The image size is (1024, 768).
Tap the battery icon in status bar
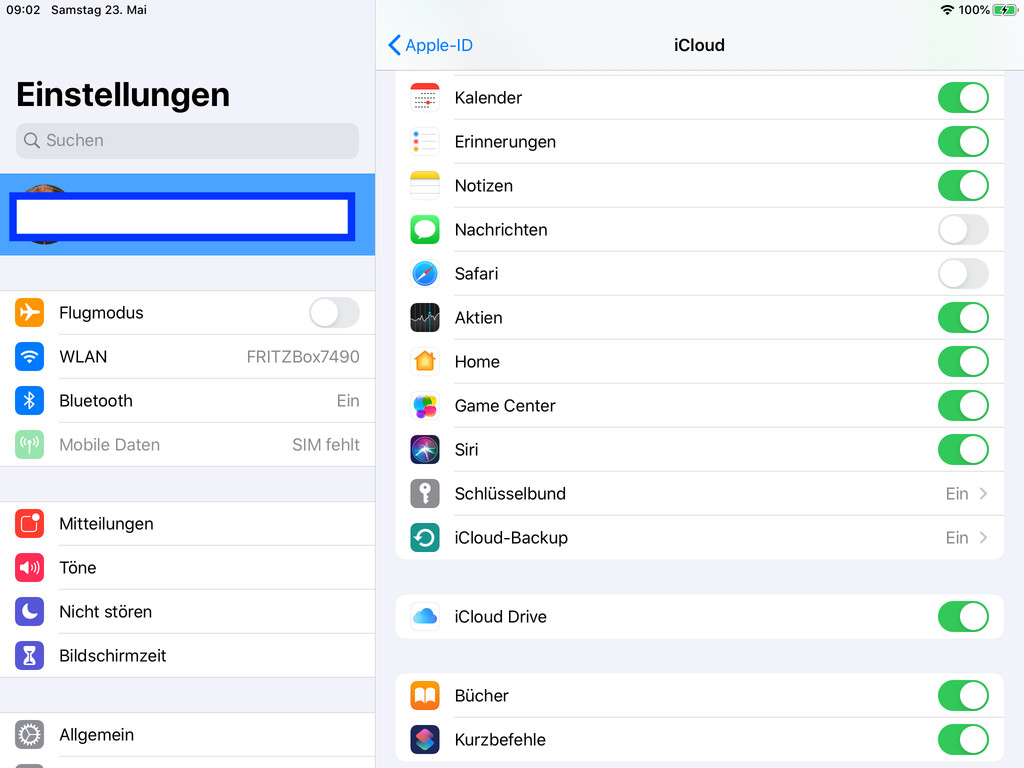coord(1004,10)
